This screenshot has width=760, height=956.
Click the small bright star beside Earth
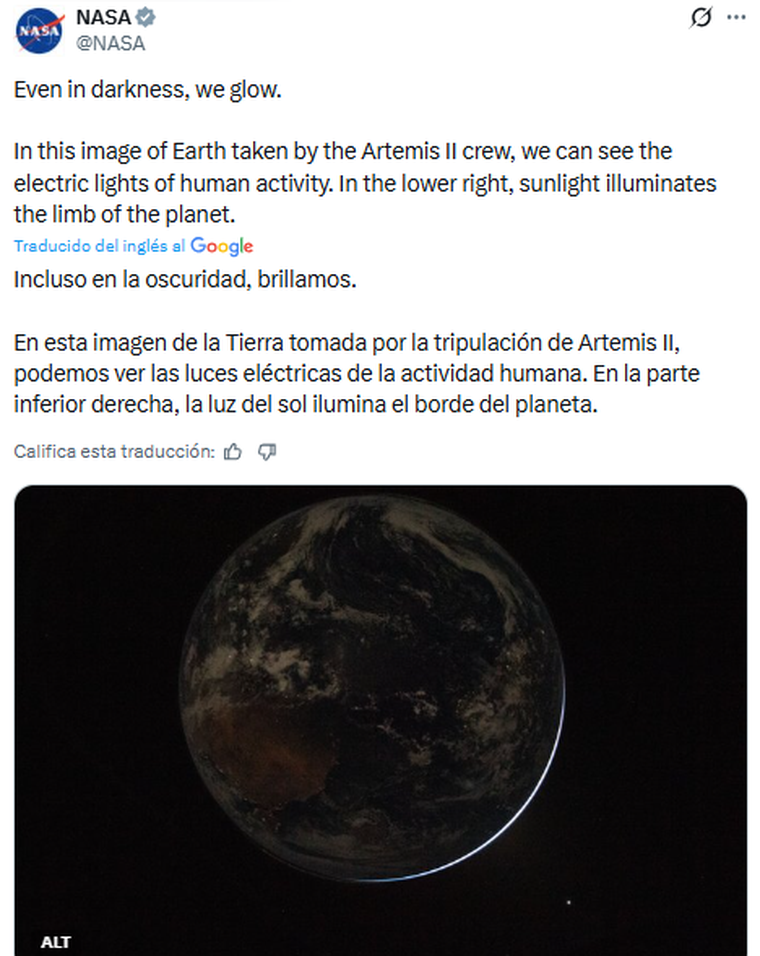[x=570, y=897]
